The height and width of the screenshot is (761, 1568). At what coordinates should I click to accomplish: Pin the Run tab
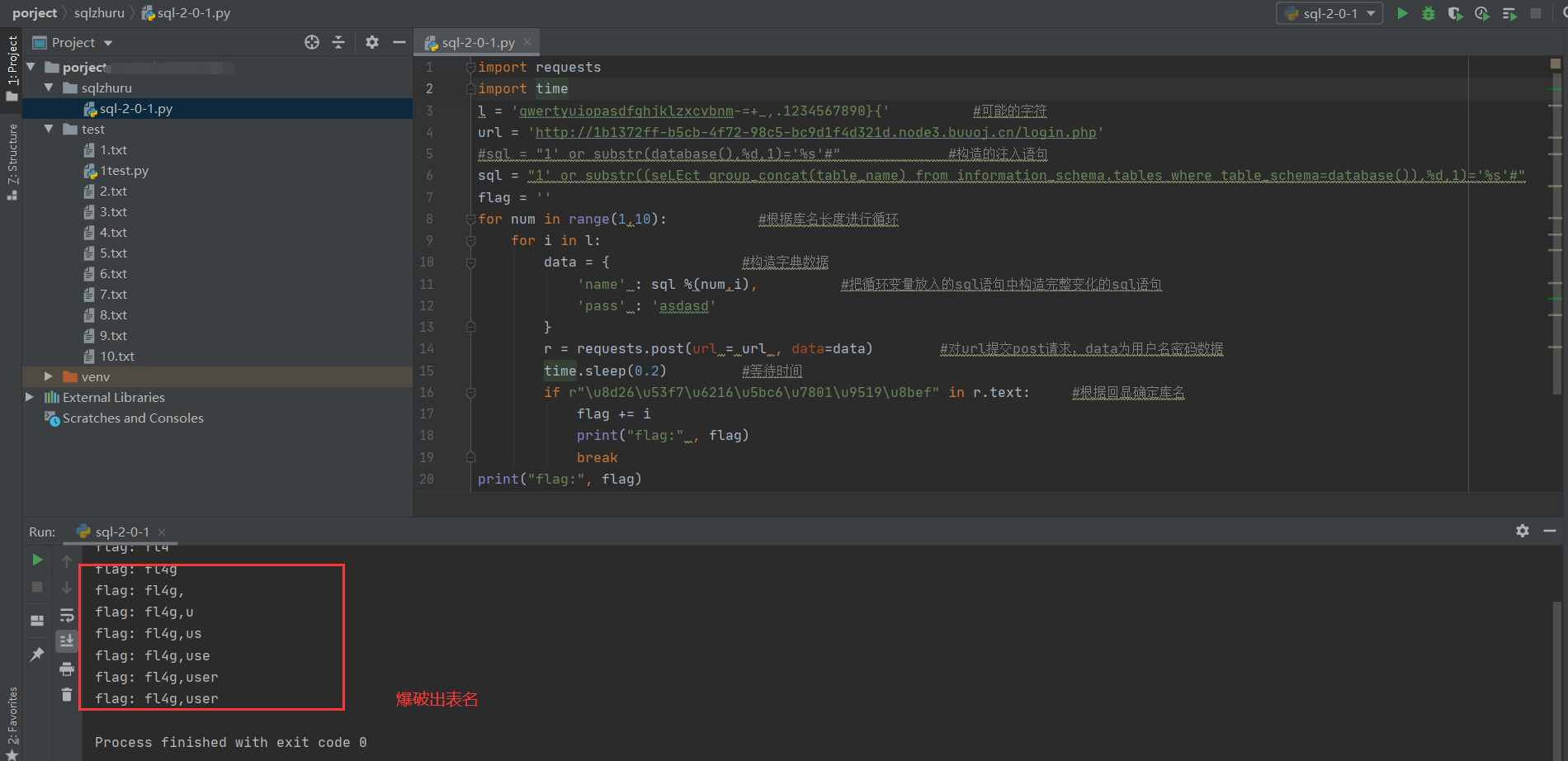click(37, 655)
